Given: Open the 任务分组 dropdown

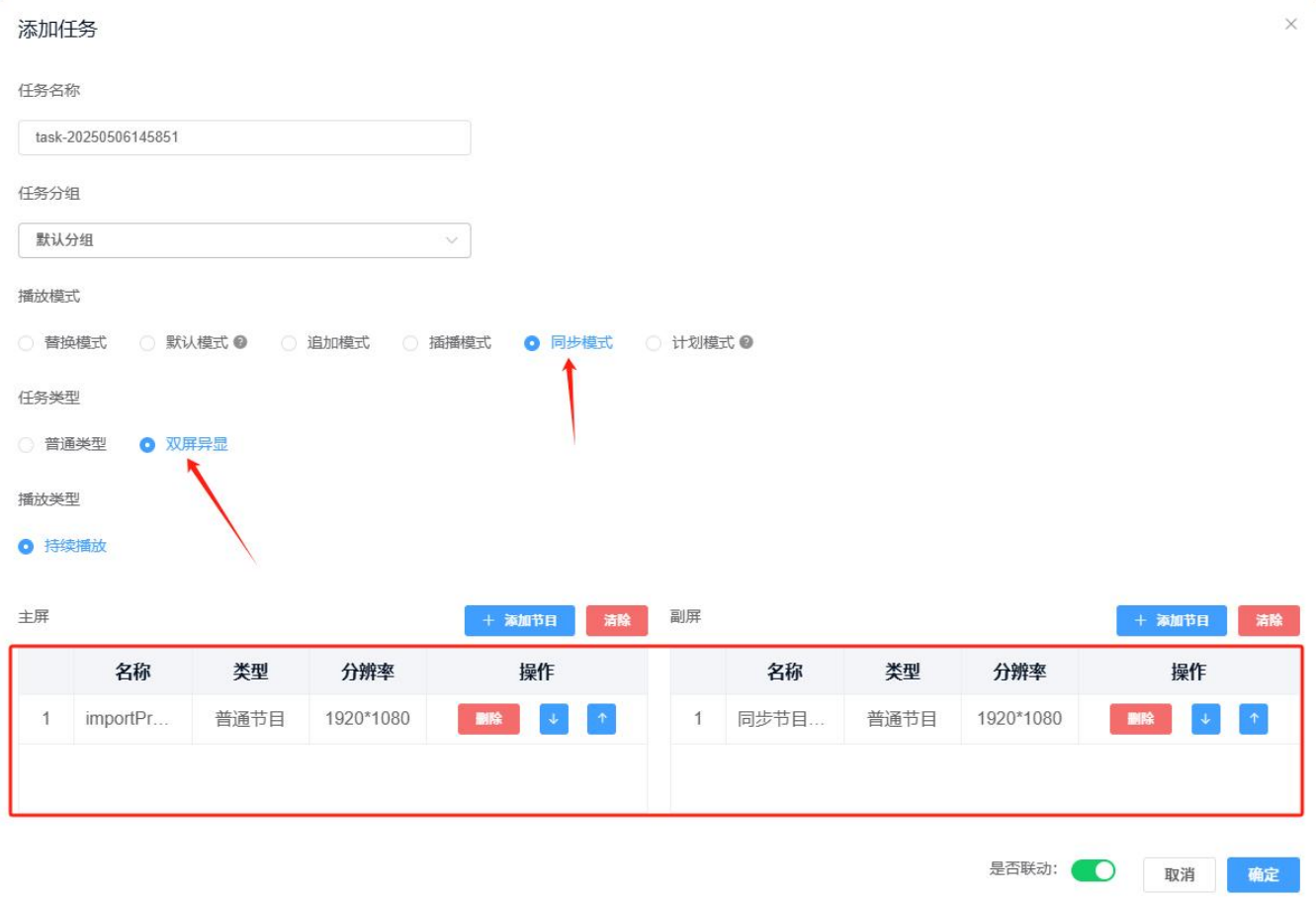Looking at the screenshot, I should [244, 240].
